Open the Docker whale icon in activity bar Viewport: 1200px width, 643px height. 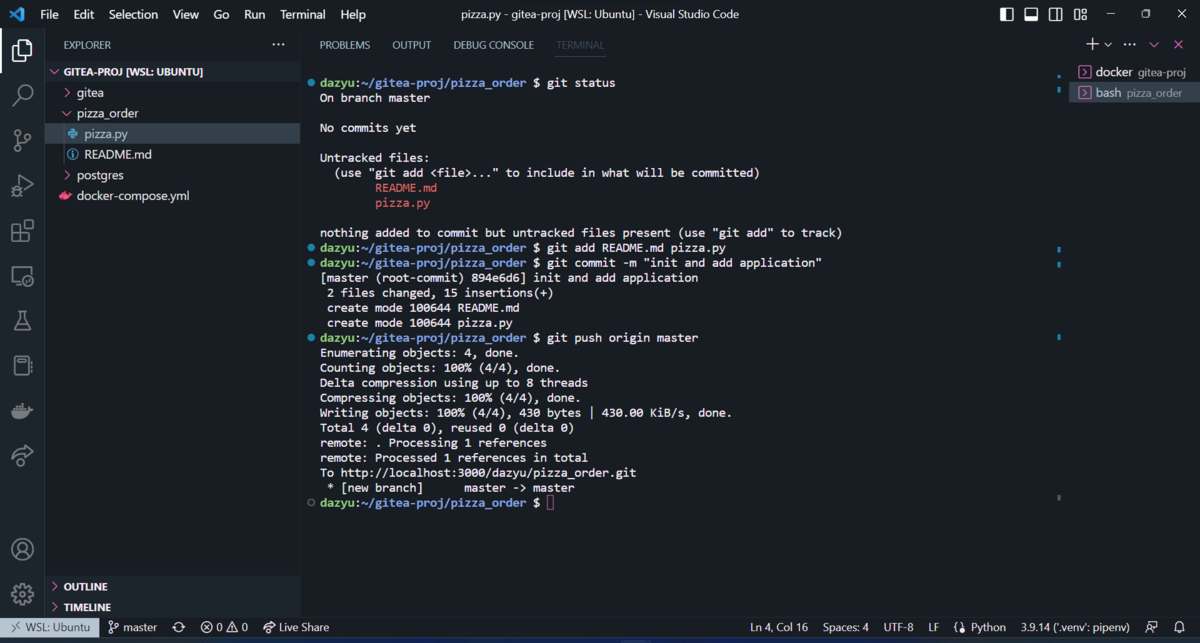(22, 410)
